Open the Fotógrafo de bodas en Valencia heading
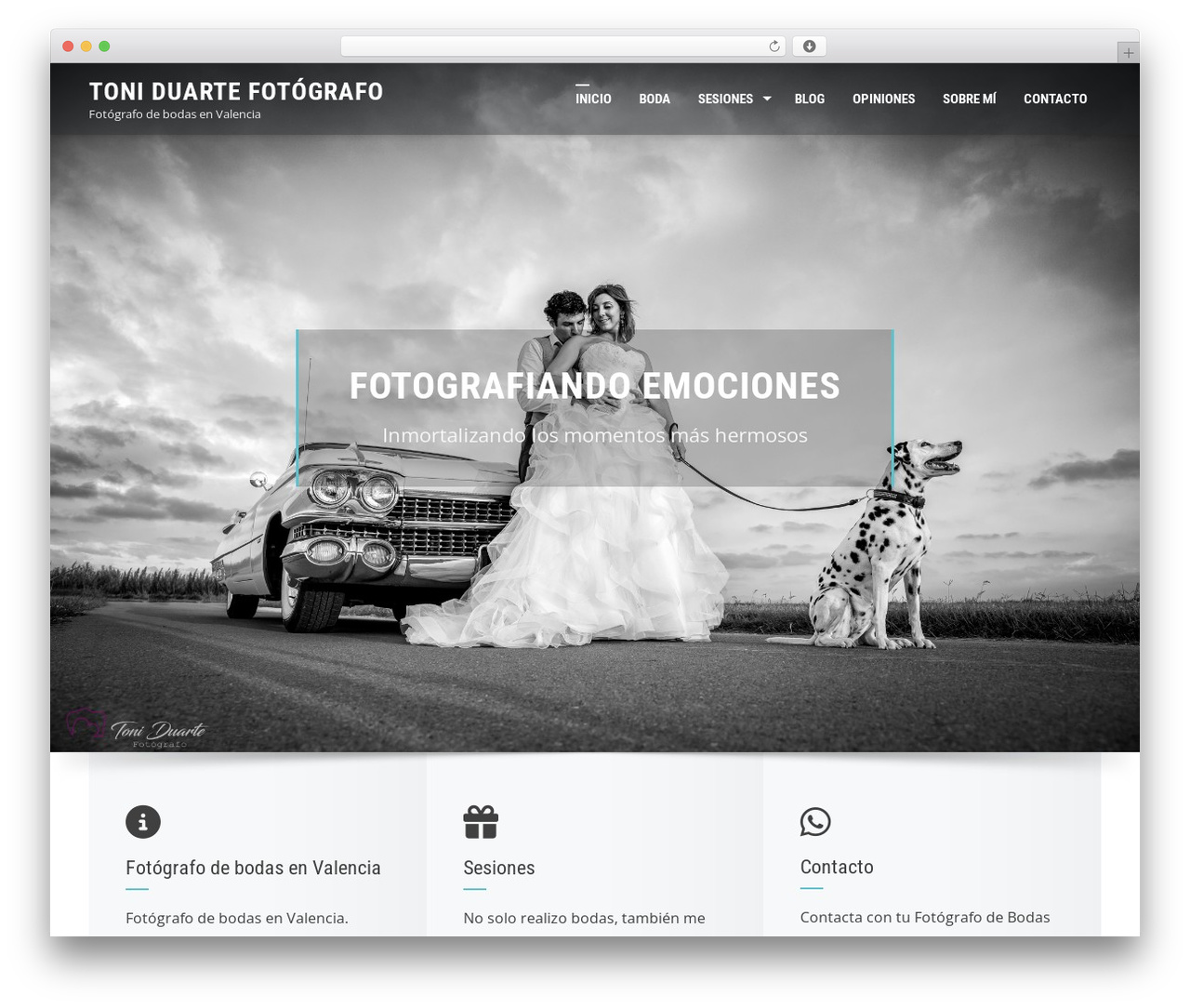 (x=253, y=868)
